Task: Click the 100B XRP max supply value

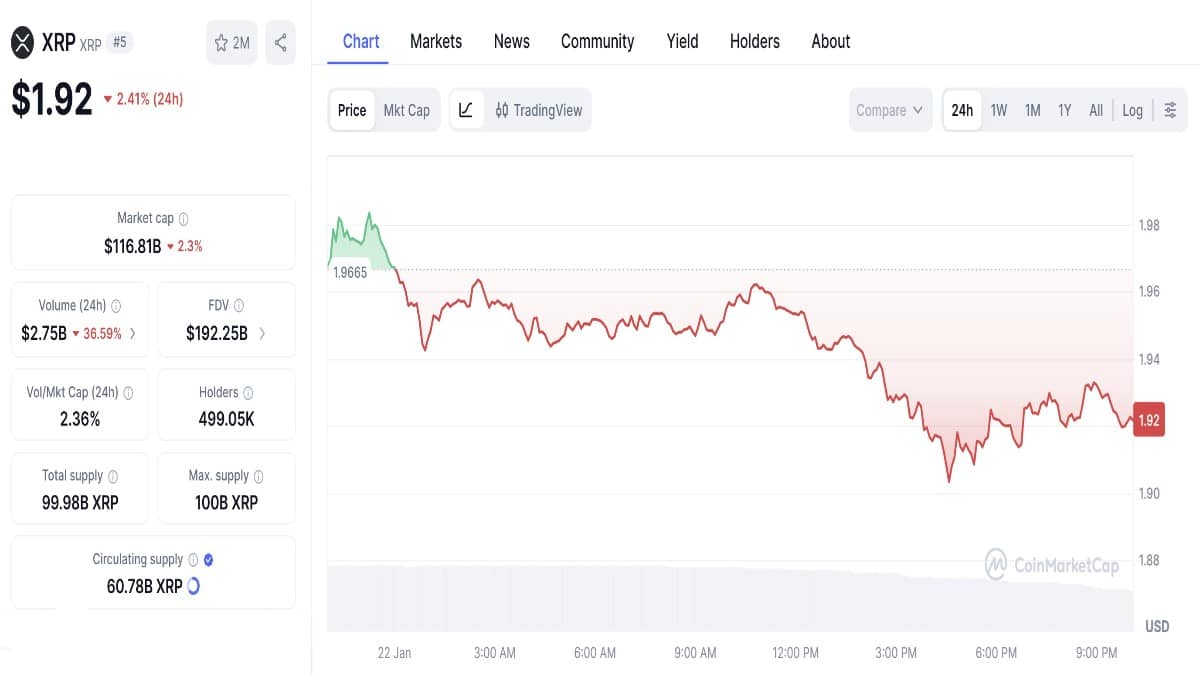Action: coord(227,503)
